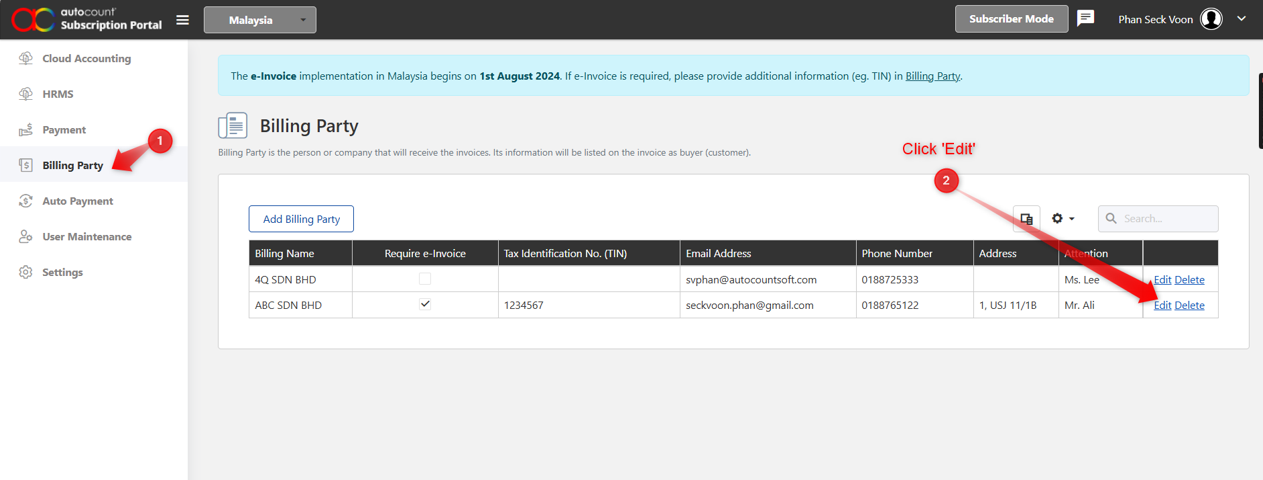
Task: Click the HRMS sidebar icon
Action: tap(26, 94)
